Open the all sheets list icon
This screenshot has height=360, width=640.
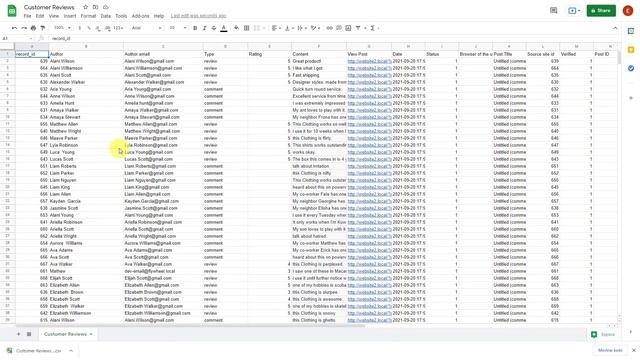click(x=29, y=334)
